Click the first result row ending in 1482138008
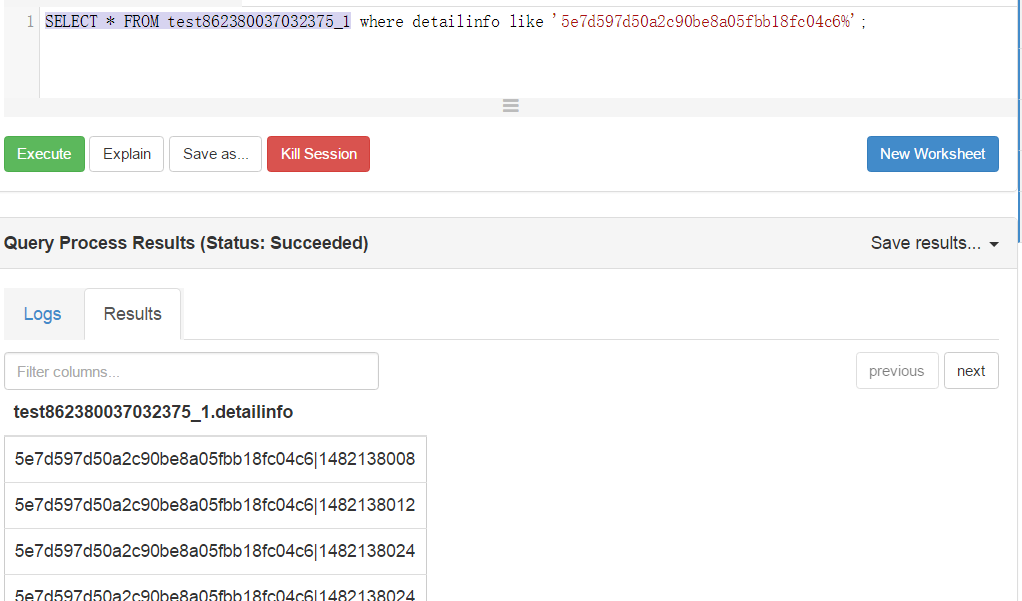Image resolution: width=1022 pixels, height=601 pixels. (x=214, y=458)
